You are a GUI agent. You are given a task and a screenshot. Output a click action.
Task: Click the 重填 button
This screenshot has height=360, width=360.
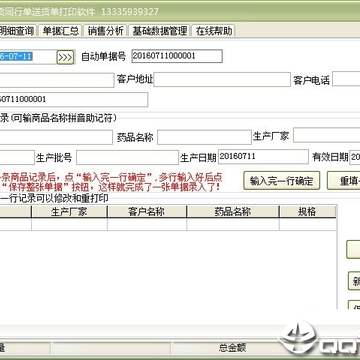pos(344,181)
